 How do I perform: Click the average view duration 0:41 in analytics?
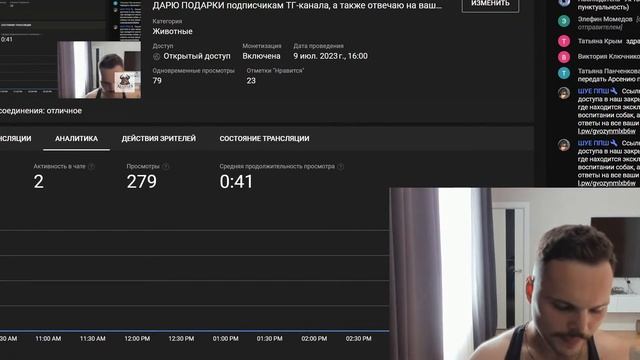coord(236,182)
